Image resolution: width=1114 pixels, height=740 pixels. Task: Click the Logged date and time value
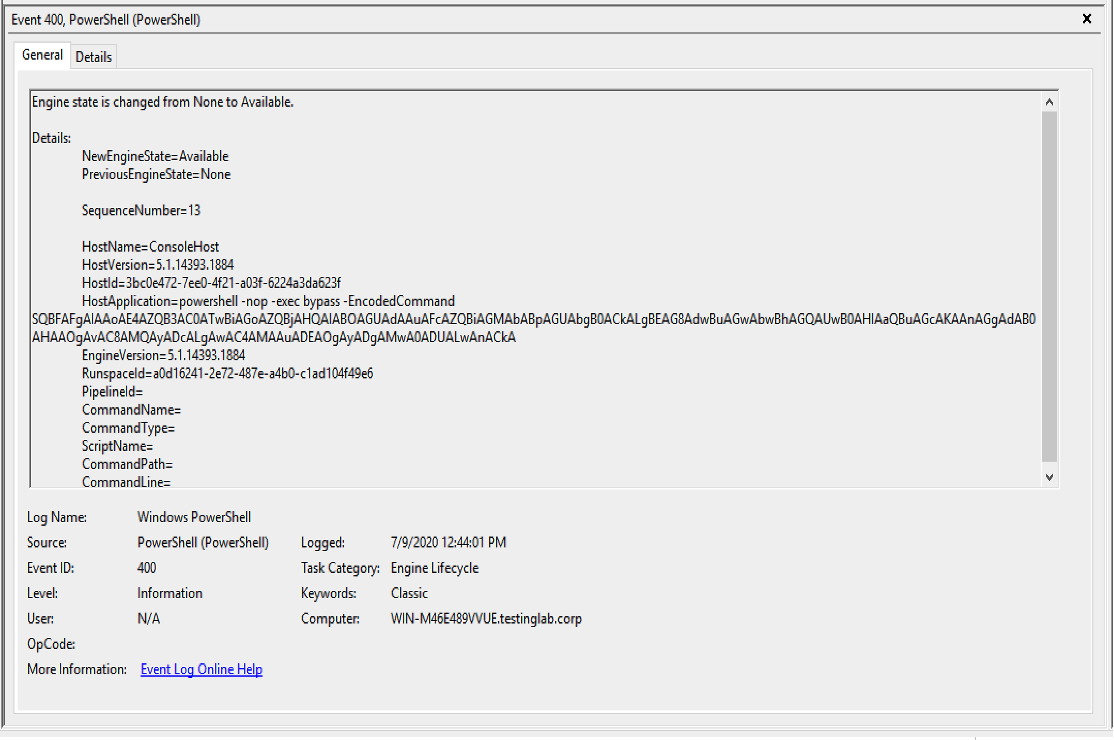click(x=448, y=543)
